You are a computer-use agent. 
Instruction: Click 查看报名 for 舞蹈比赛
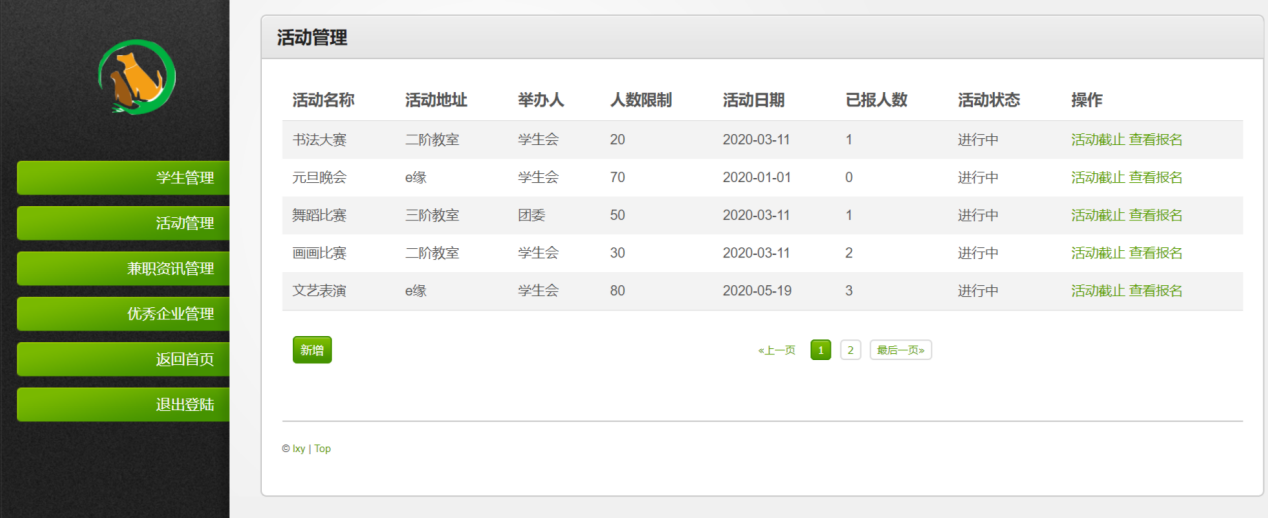click(x=1156, y=215)
